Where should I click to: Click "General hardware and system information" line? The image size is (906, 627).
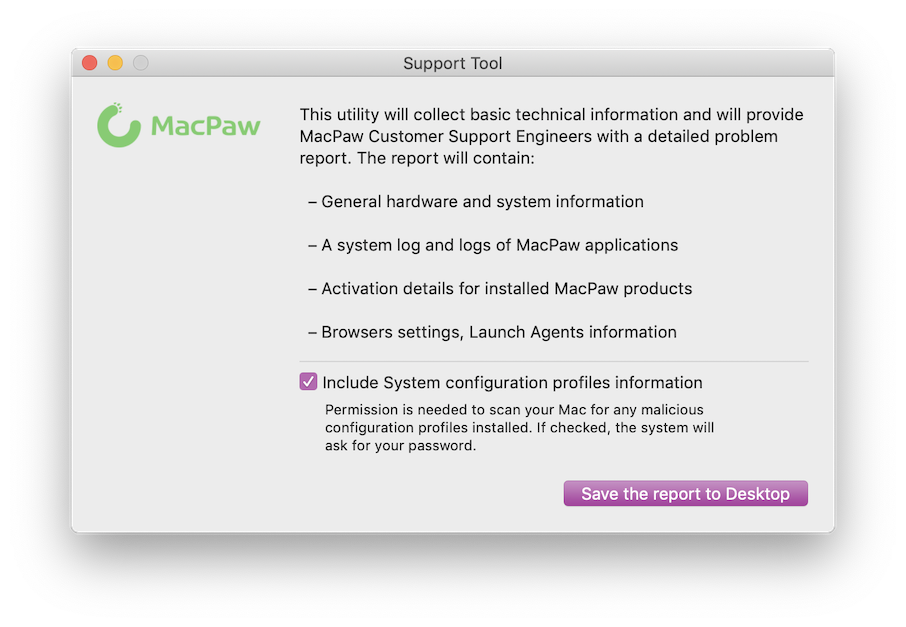(x=476, y=202)
